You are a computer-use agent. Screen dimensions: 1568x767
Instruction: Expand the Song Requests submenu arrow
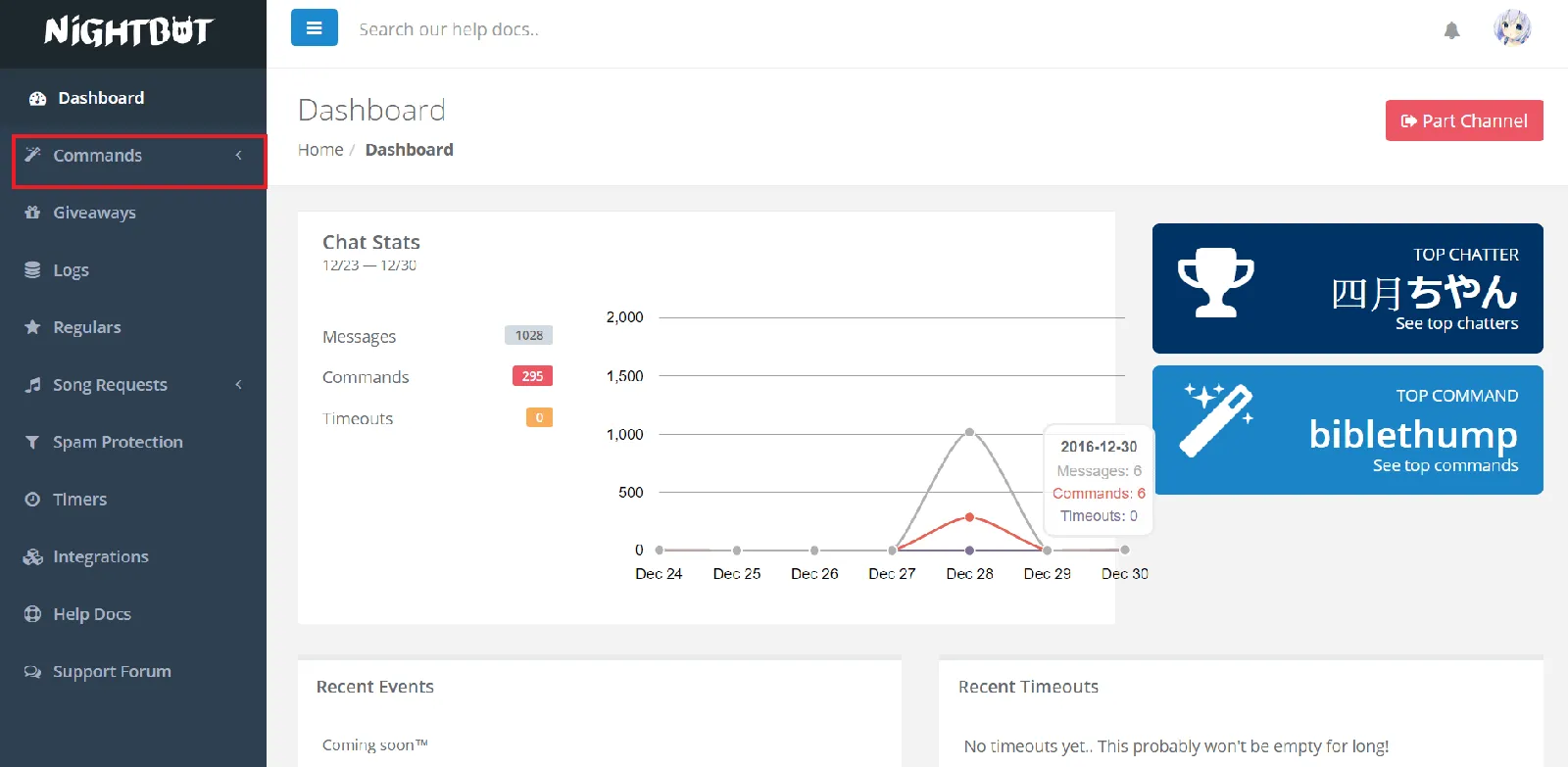click(x=238, y=385)
